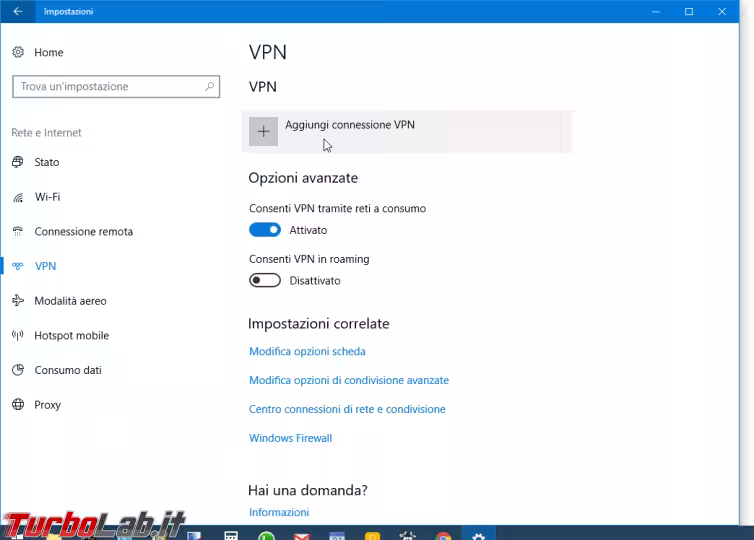Click the Consumo dati pie chart icon
Viewport: 754px width, 540px height.
point(18,370)
